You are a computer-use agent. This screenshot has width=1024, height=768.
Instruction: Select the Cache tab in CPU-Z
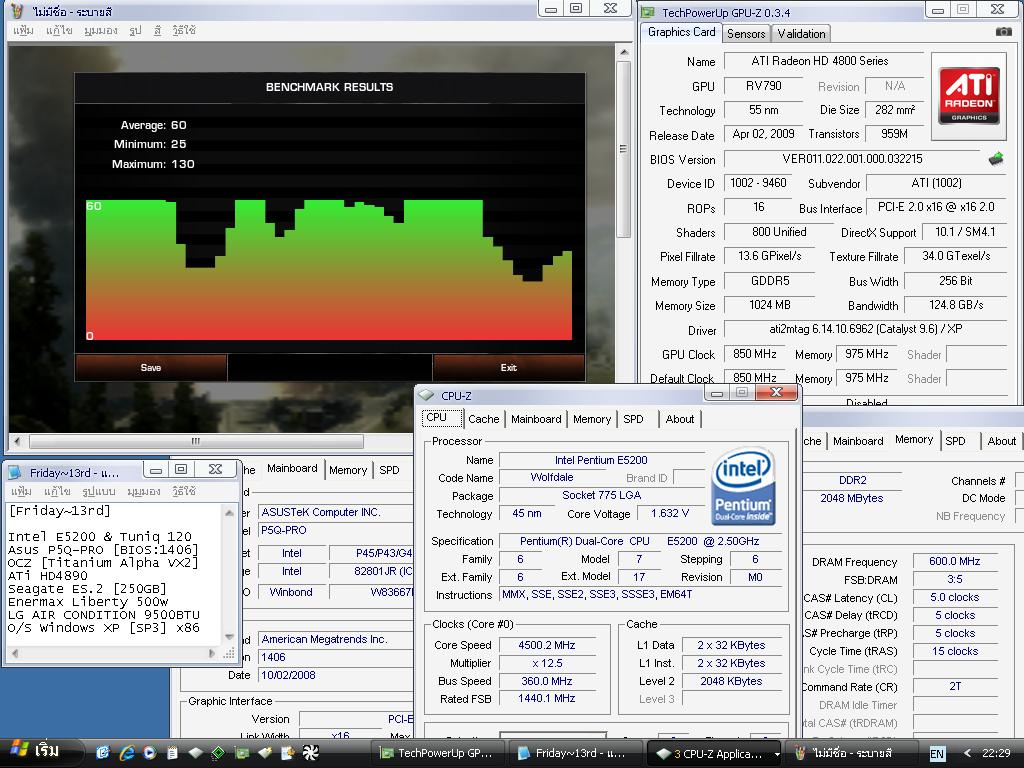pos(483,419)
